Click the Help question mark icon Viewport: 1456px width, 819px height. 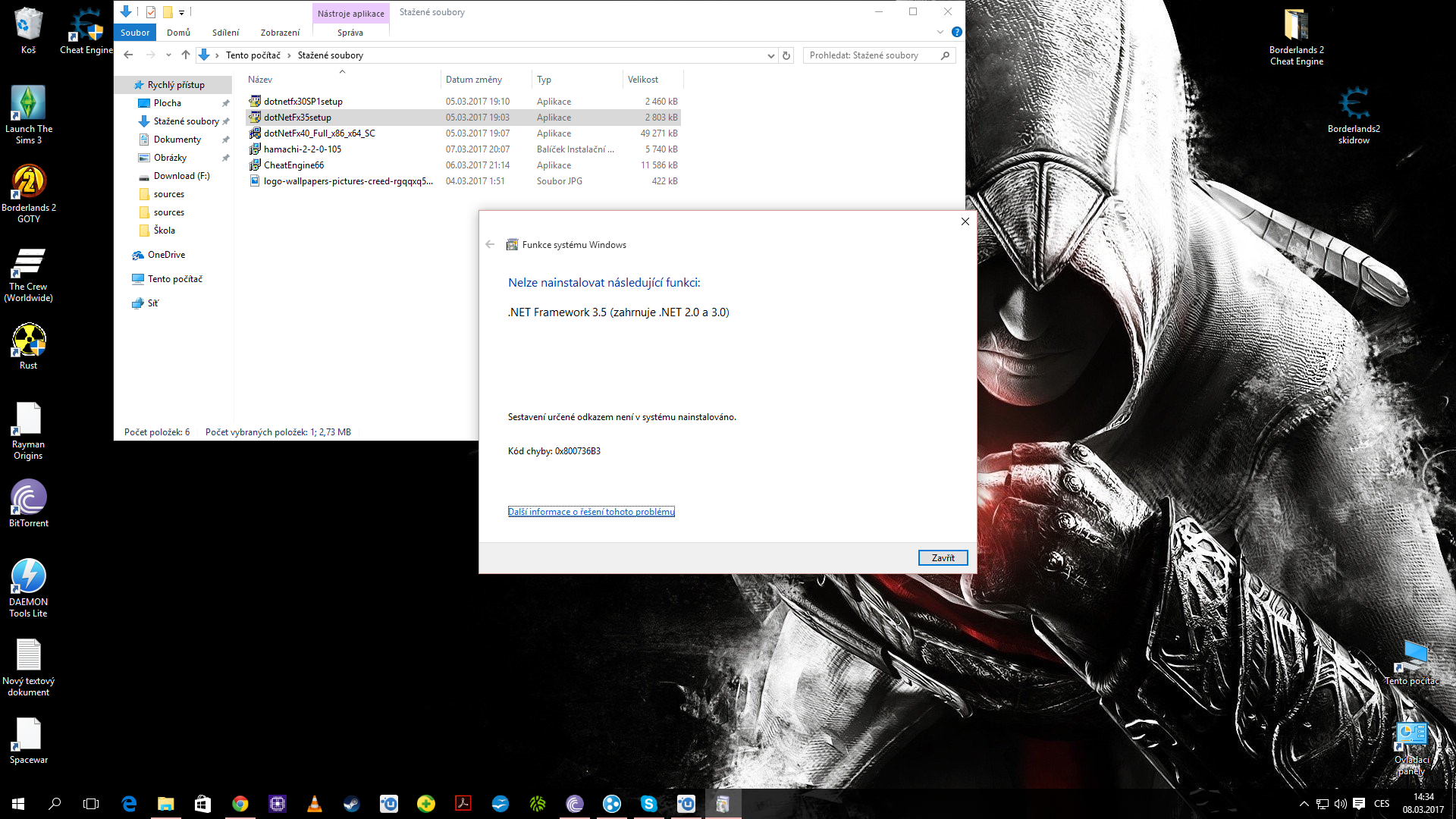956,32
